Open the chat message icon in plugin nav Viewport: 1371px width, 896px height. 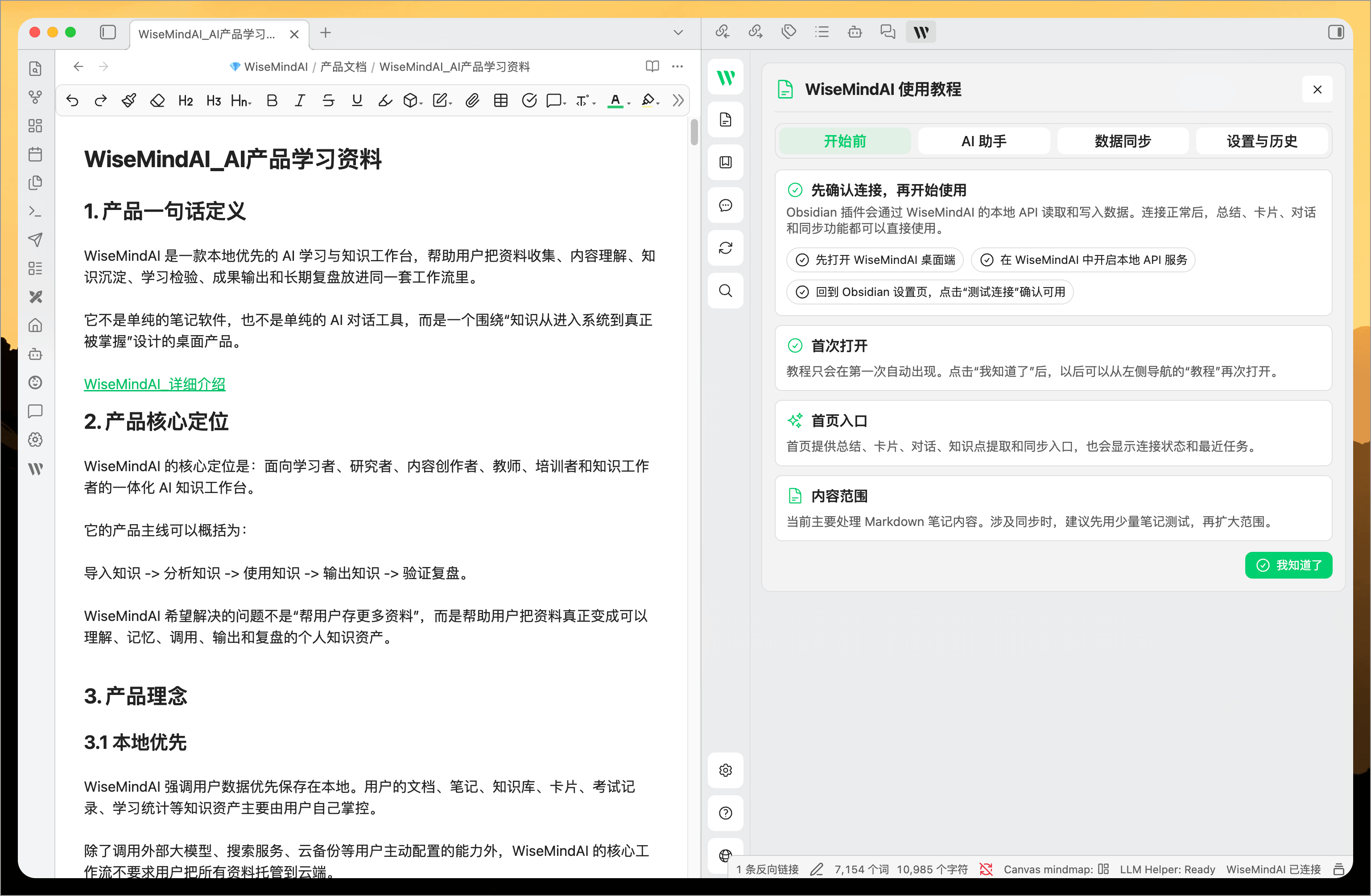pos(725,205)
